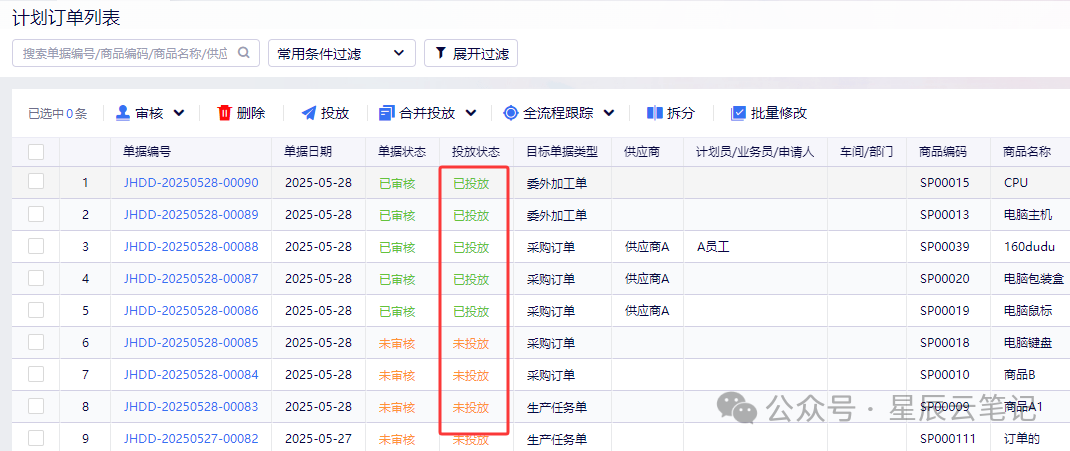Open order link JHDD-20250528-00089
Image resolution: width=1070 pixels, height=451 pixels.
[191, 215]
